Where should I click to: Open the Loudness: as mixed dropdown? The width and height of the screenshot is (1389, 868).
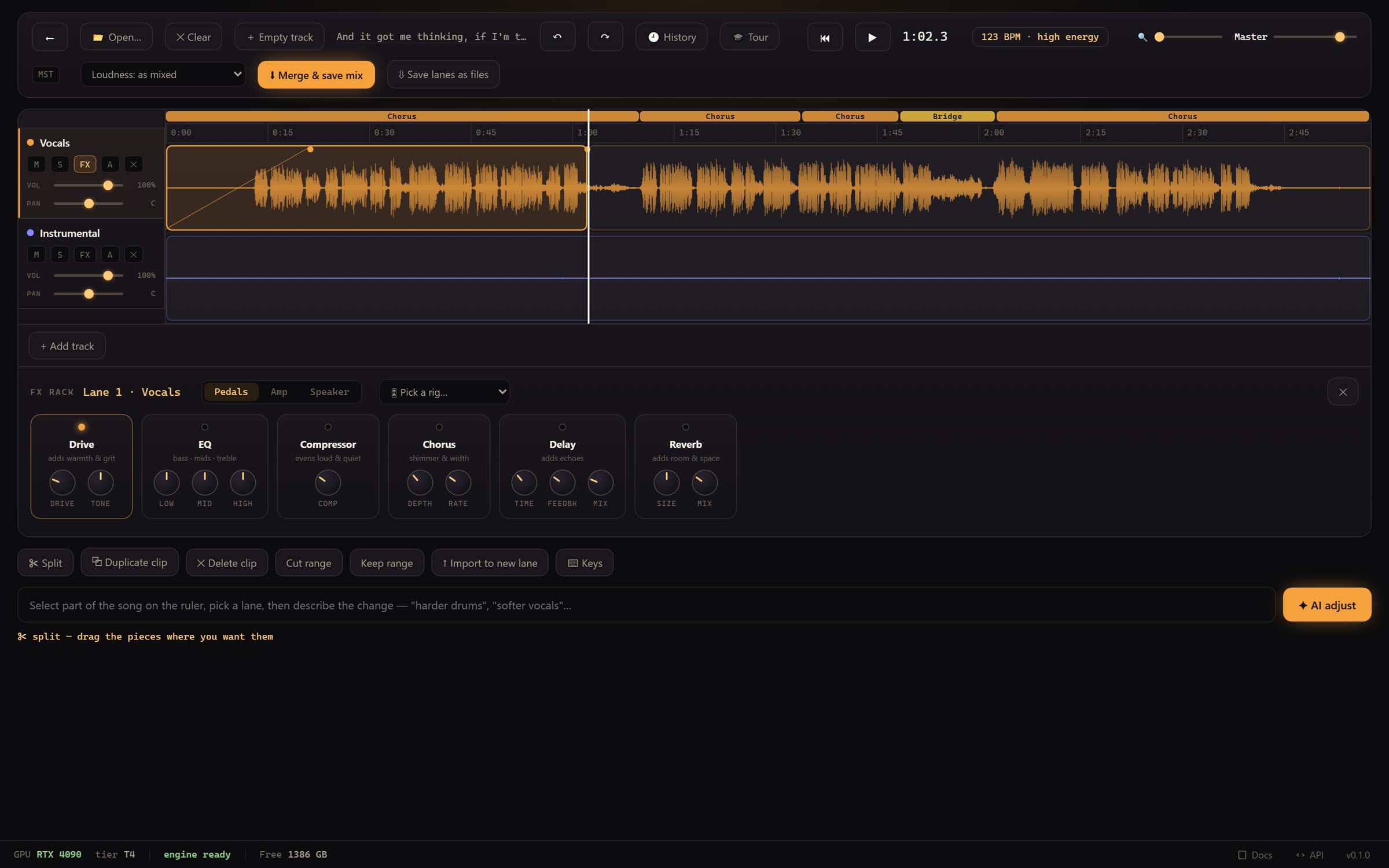click(163, 75)
